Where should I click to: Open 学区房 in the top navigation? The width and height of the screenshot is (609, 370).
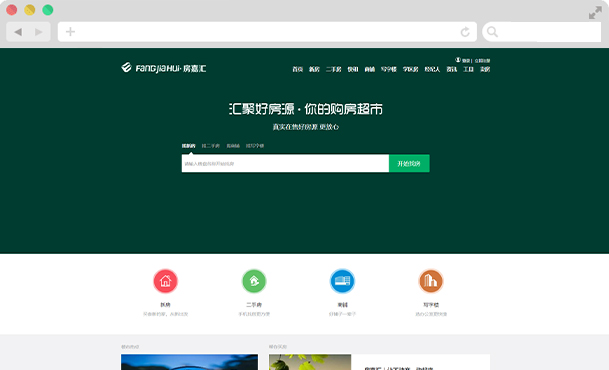click(410, 69)
